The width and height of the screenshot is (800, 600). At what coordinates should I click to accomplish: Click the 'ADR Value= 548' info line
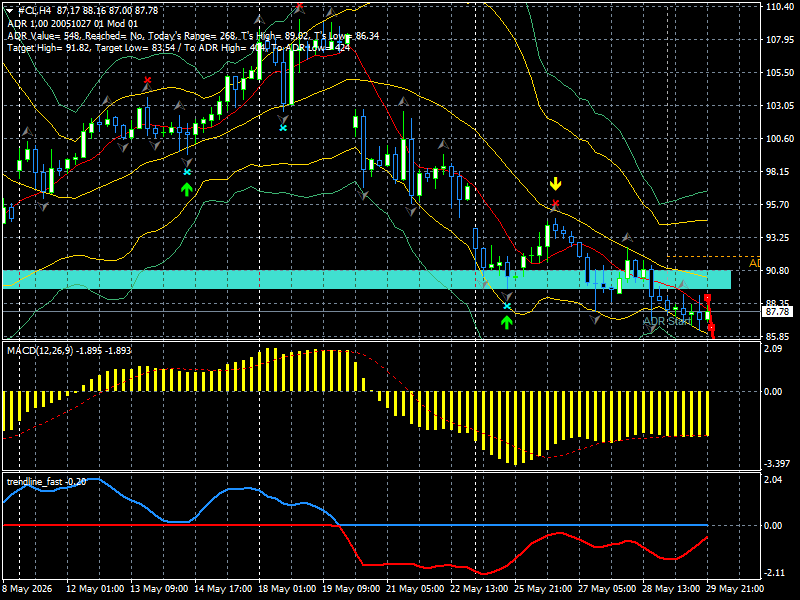click(193, 36)
